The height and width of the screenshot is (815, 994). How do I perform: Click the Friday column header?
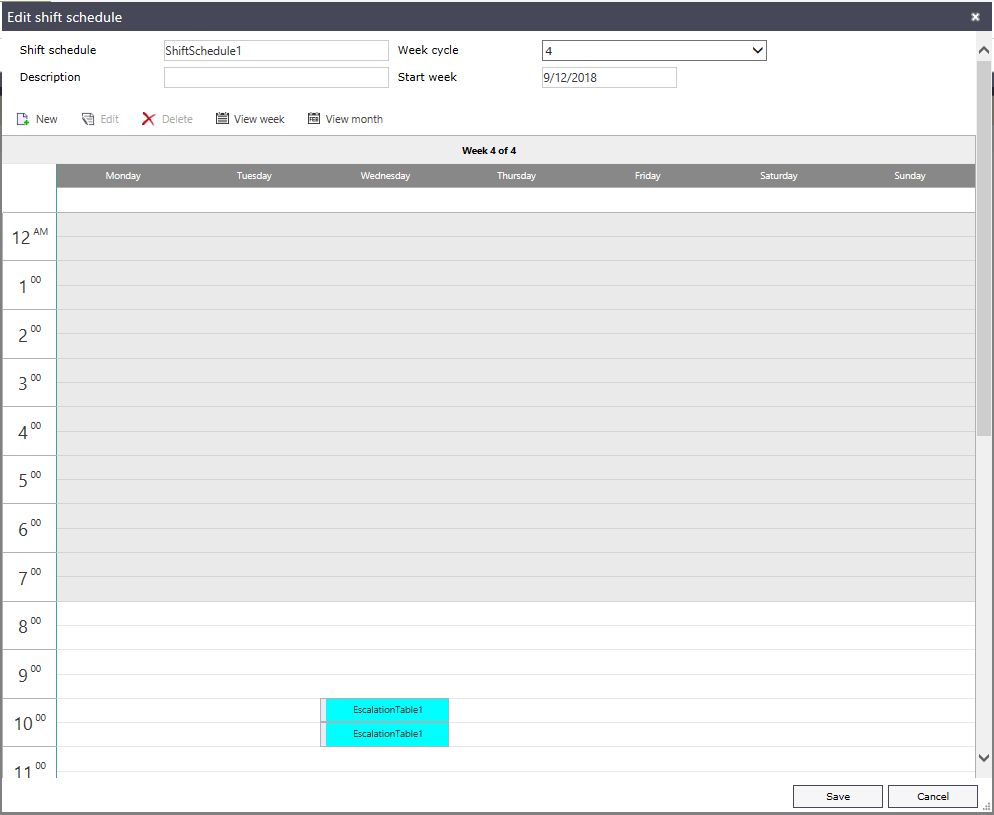(x=647, y=176)
